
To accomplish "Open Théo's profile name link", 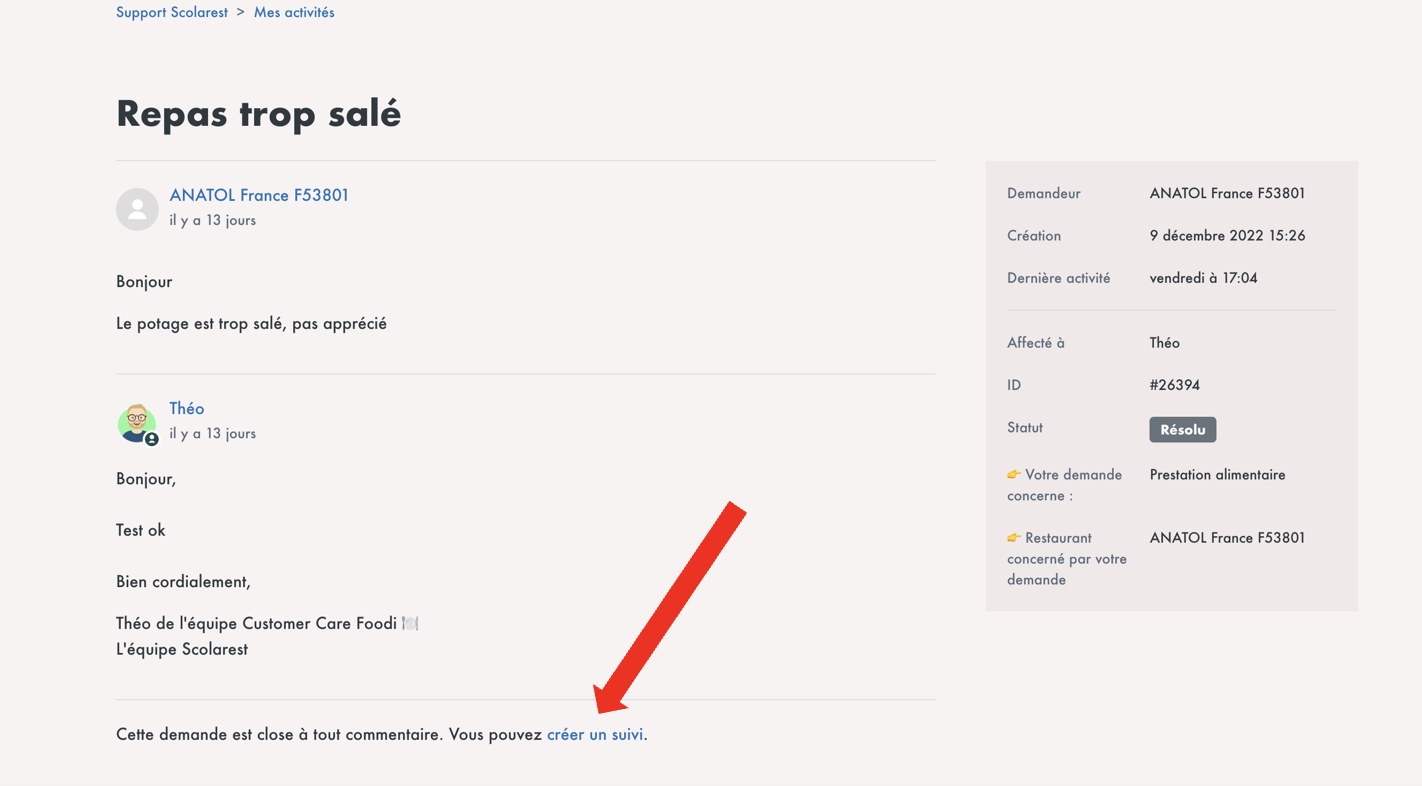I will pos(187,408).
